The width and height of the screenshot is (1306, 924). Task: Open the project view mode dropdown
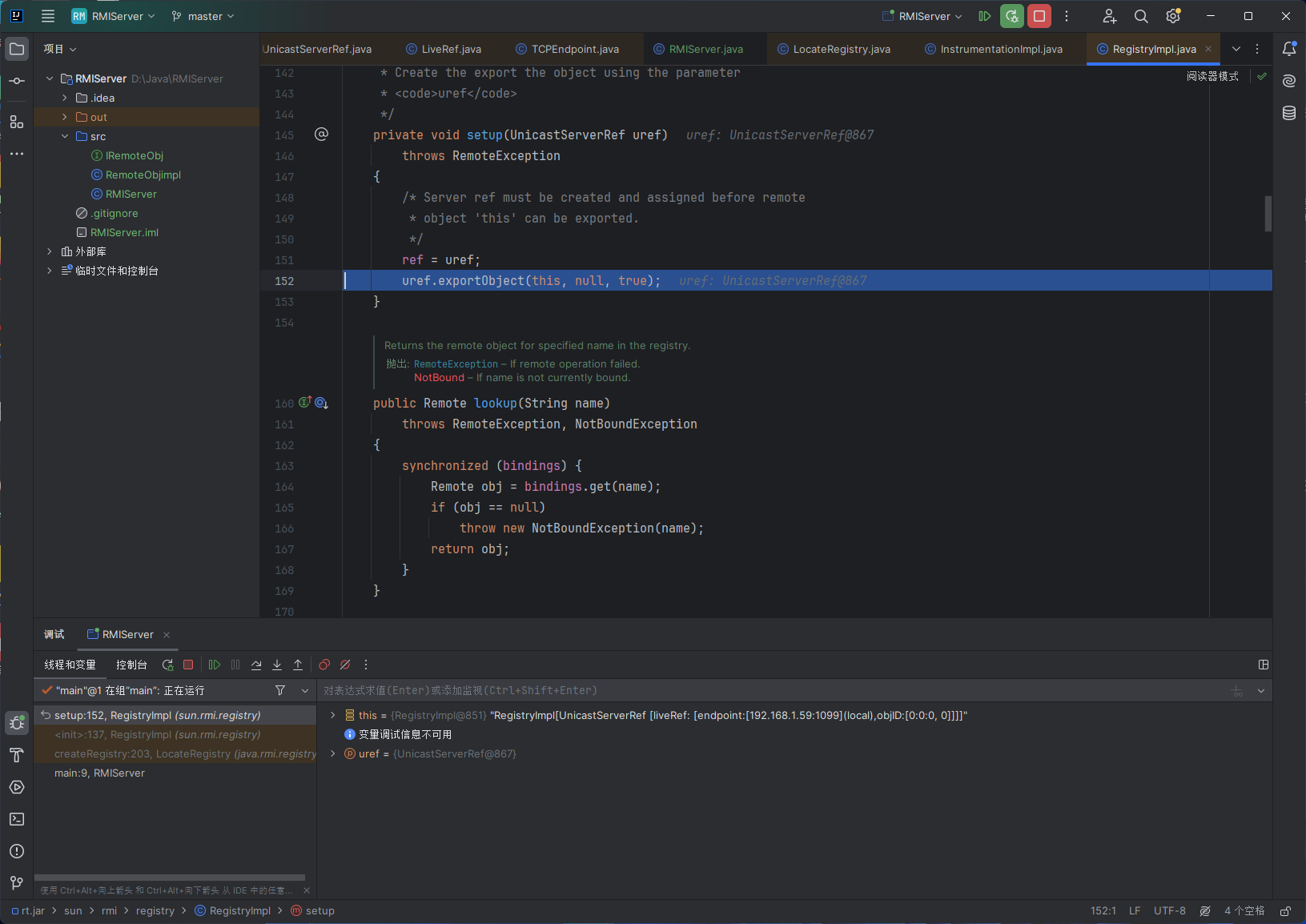(x=60, y=49)
